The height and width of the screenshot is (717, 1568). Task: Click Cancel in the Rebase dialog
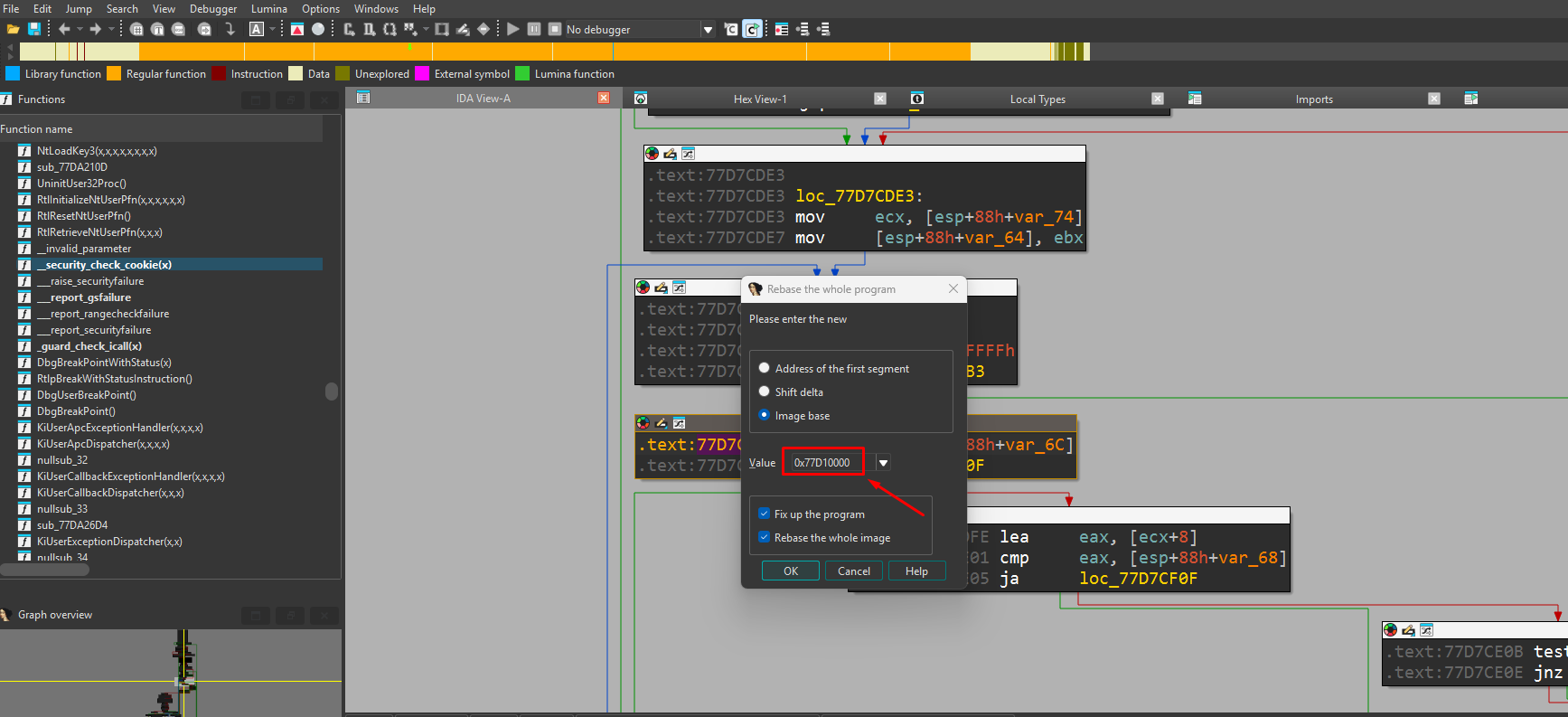(854, 571)
